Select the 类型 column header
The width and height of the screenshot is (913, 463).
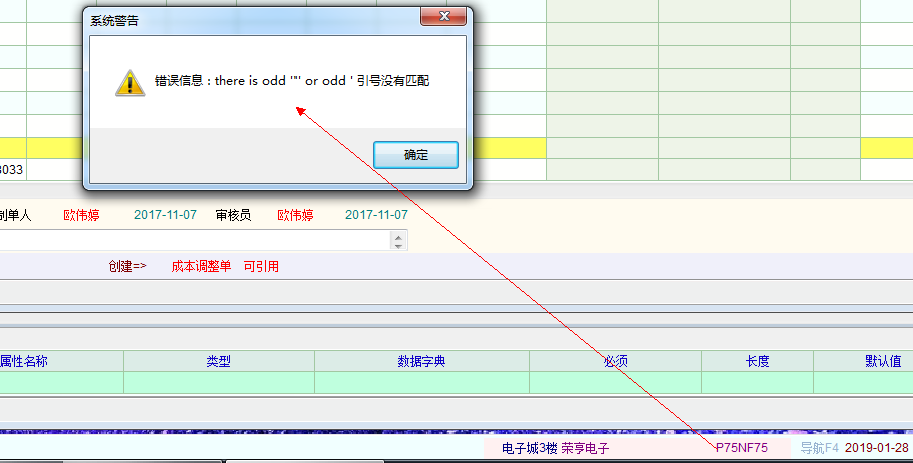click(x=218, y=361)
